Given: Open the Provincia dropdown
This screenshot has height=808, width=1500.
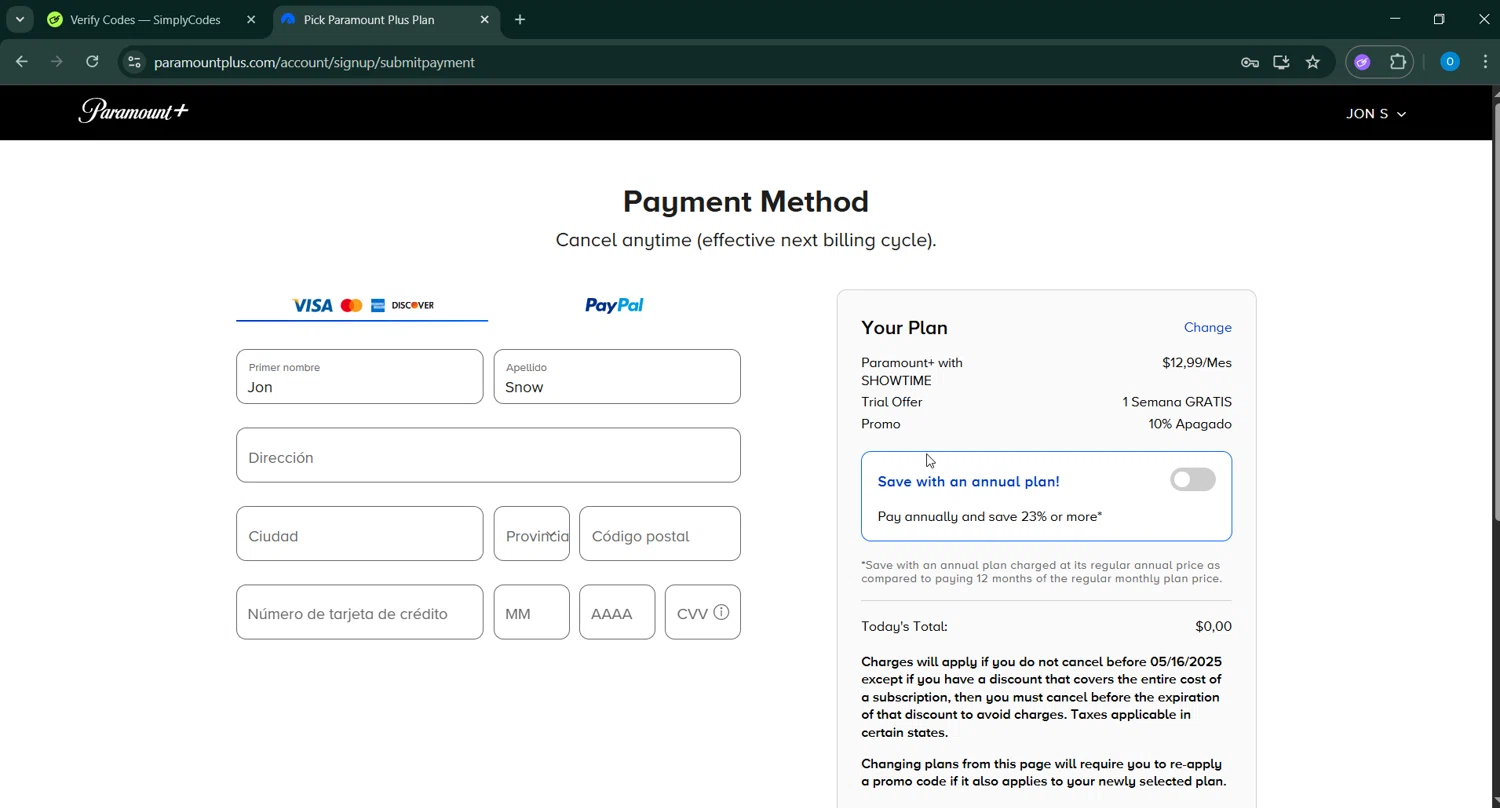Looking at the screenshot, I should tap(532, 535).
